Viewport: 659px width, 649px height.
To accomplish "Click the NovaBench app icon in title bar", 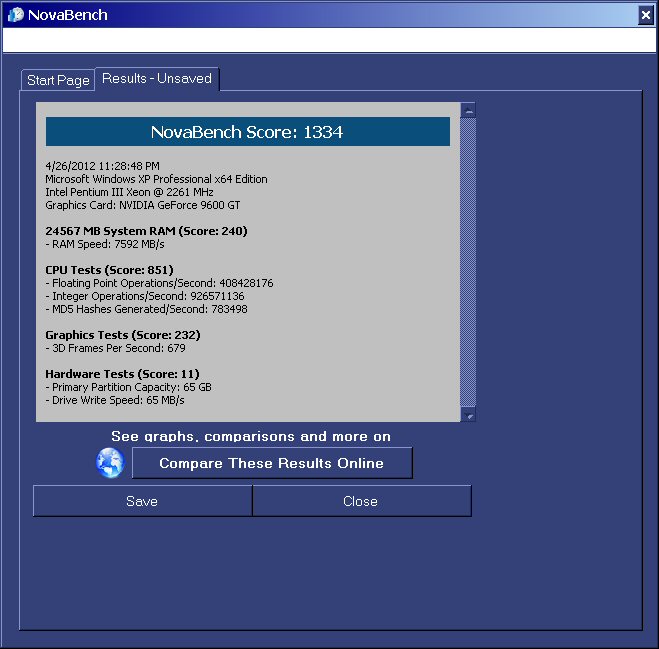I will tap(16, 15).
